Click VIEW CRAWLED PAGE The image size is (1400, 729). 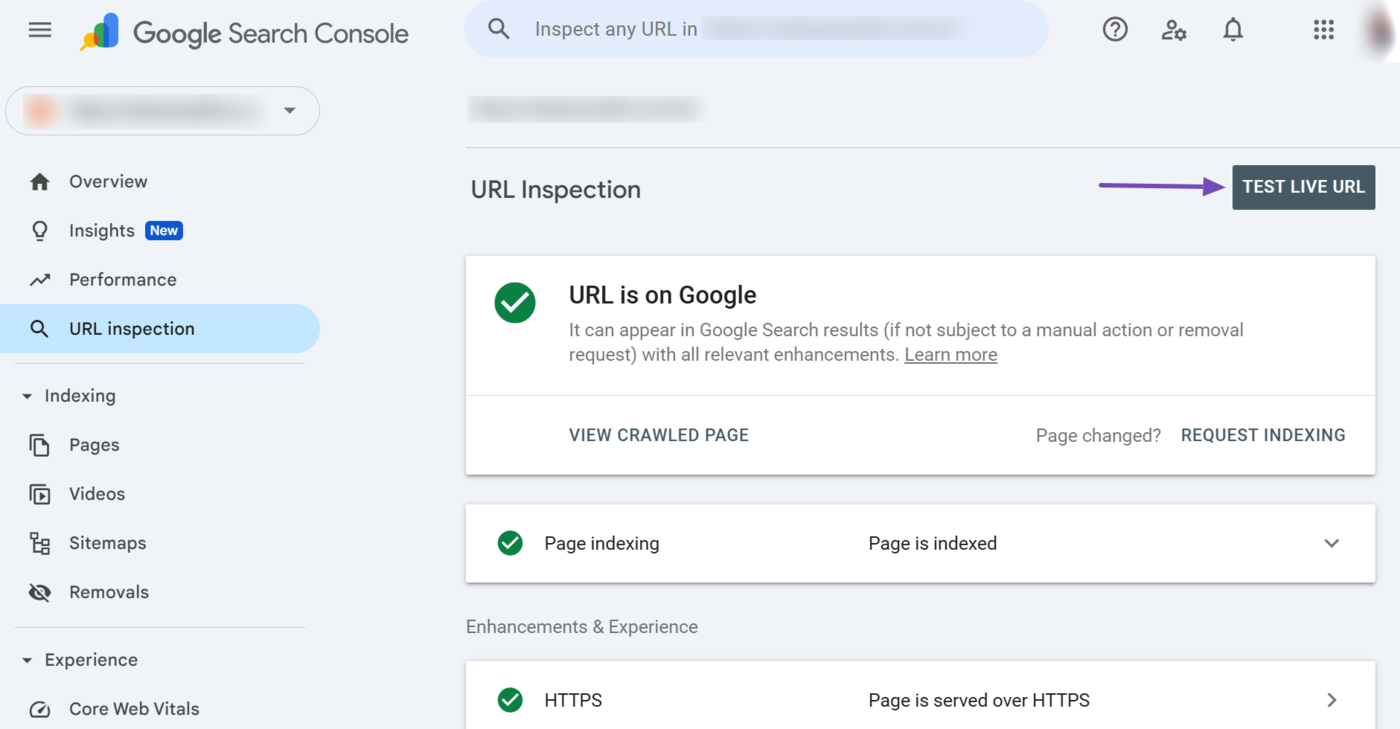tap(659, 435)
